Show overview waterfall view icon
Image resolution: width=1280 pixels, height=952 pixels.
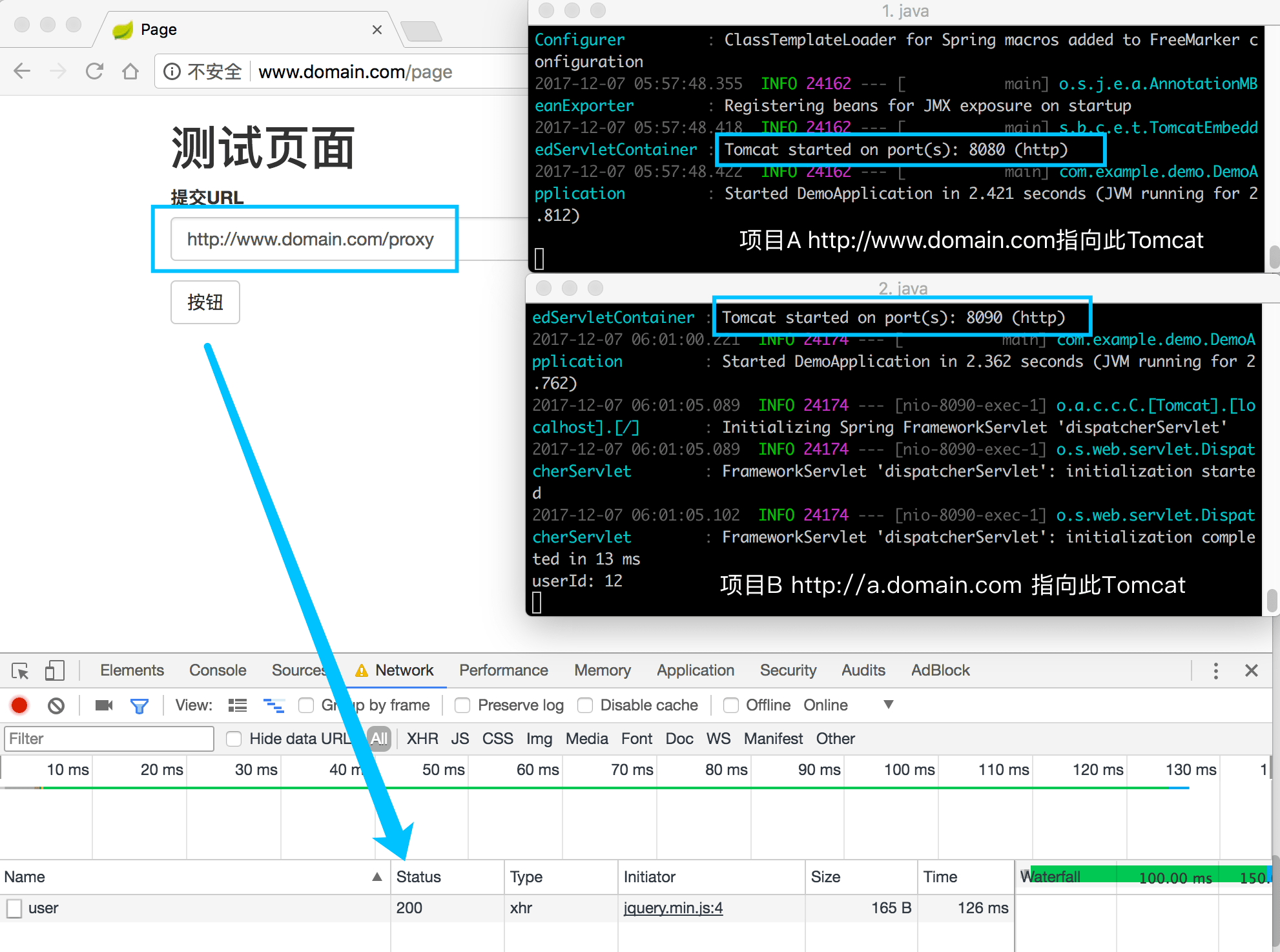[x=274, y=705]
